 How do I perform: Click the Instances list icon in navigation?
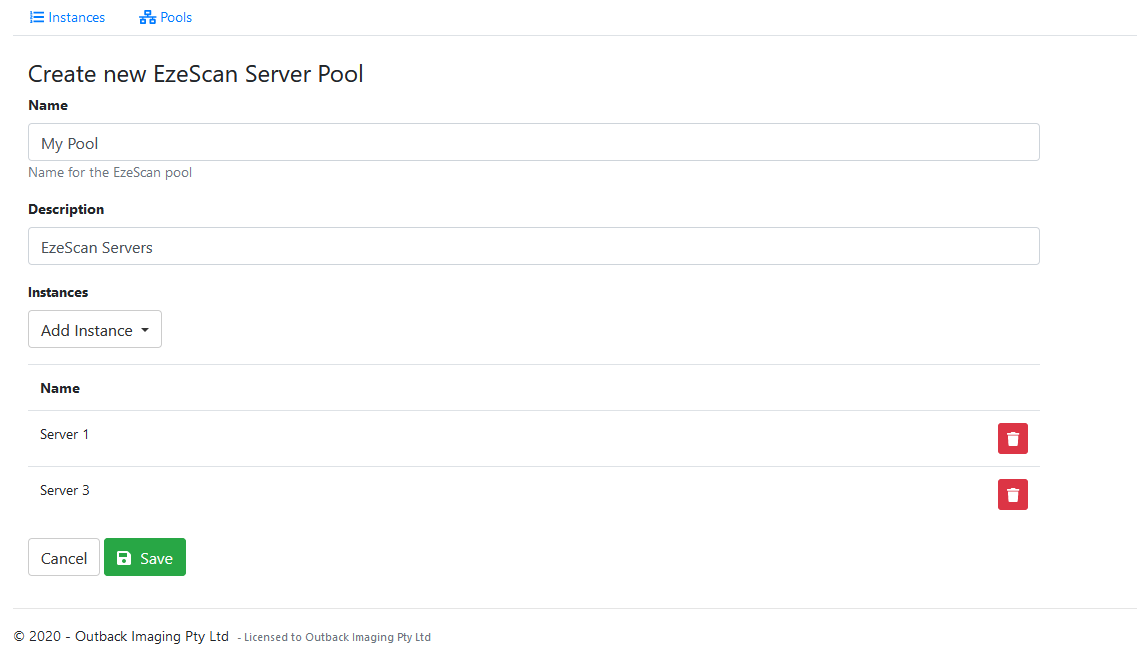37,17
